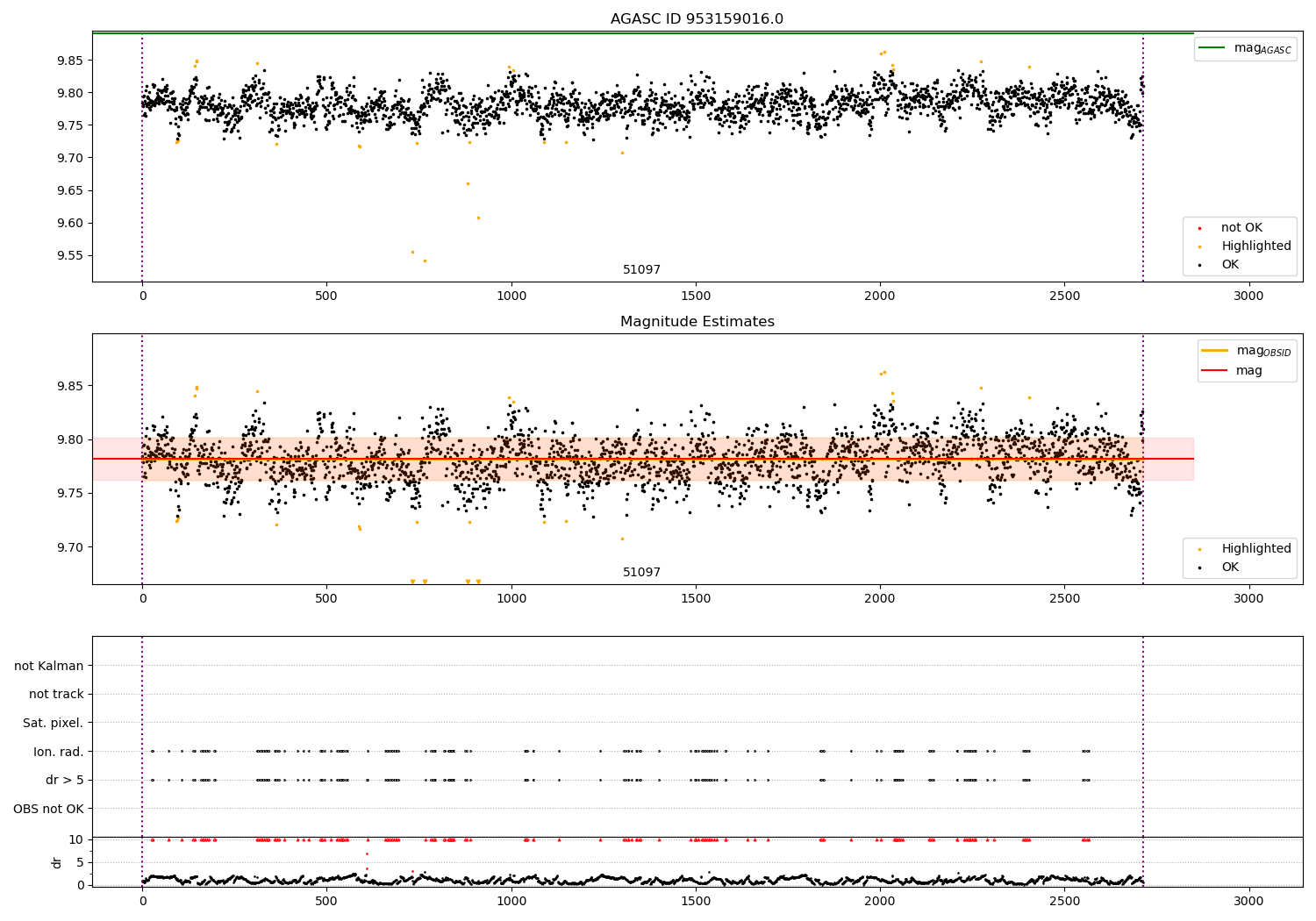
Task: Click x-axis tick 2000 under Magnitude Estimates plot
Action: 880,598
